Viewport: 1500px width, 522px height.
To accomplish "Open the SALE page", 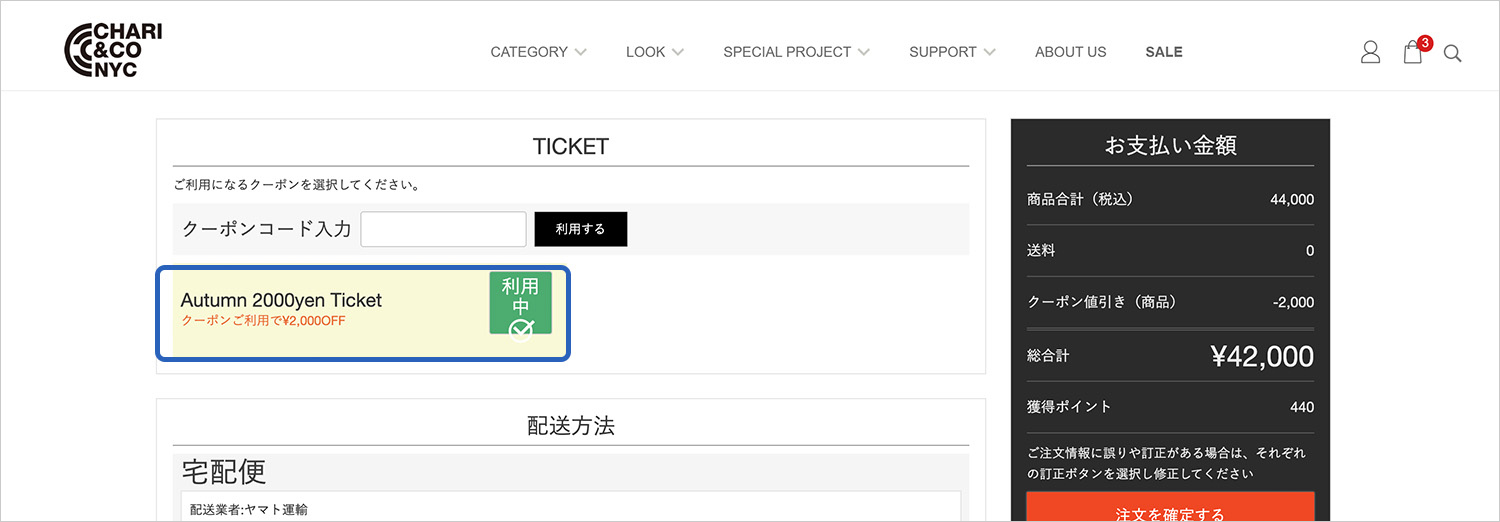I will (1164, 52).
